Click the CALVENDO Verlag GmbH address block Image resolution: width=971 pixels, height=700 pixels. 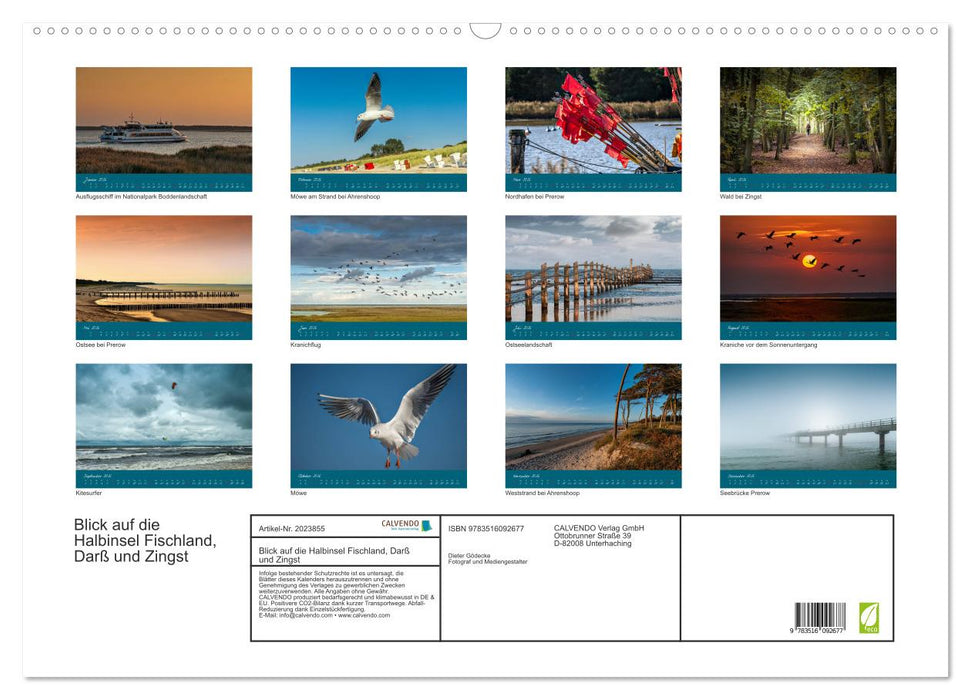pyautogui.click(x=597, y=535)
